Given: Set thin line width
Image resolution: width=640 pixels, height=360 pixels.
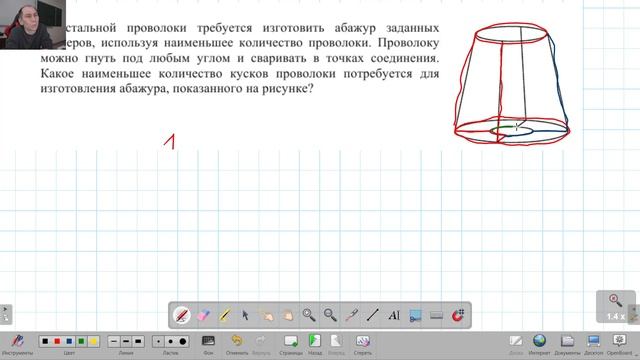Looking at the screenshot, I should pos(114,341).
